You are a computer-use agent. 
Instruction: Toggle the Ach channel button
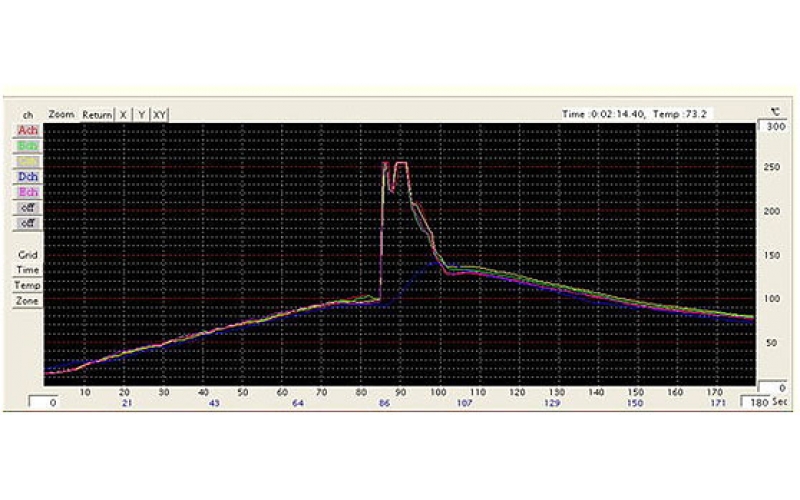28,131
